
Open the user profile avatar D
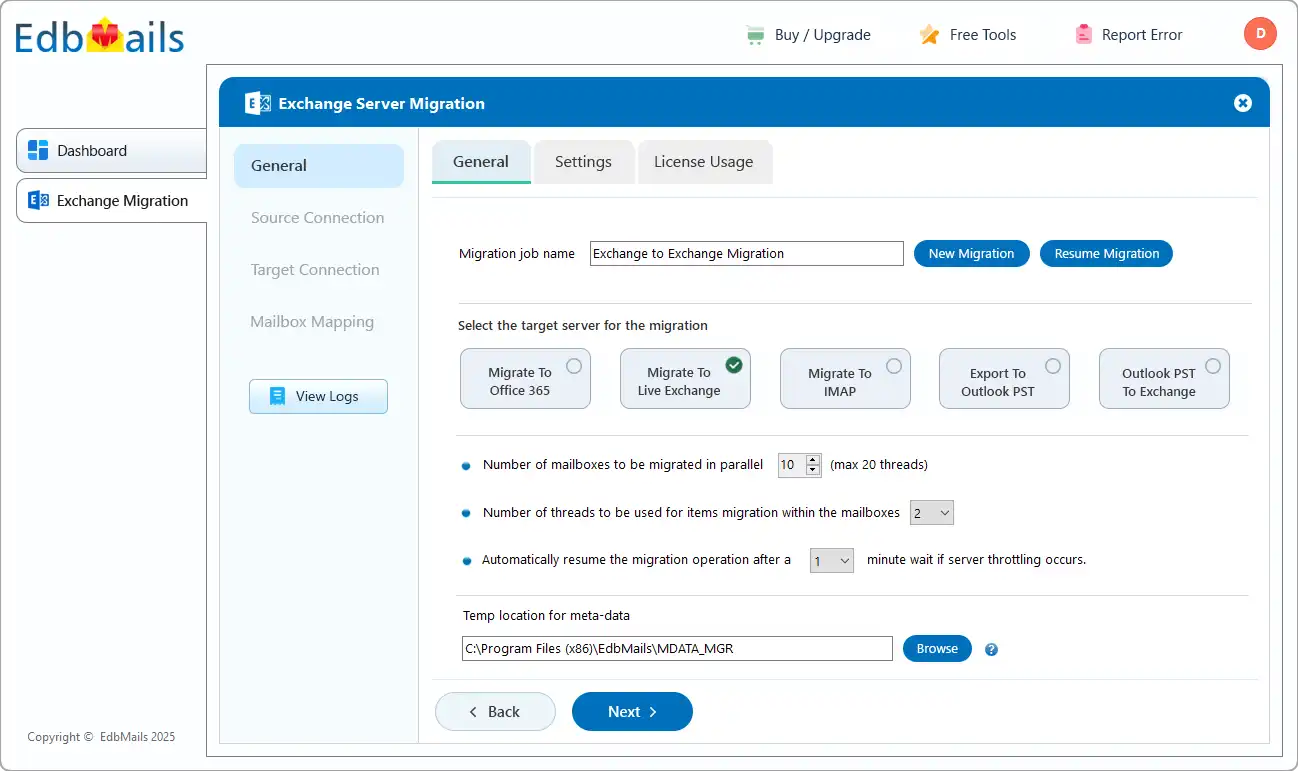click(1260, 34)
